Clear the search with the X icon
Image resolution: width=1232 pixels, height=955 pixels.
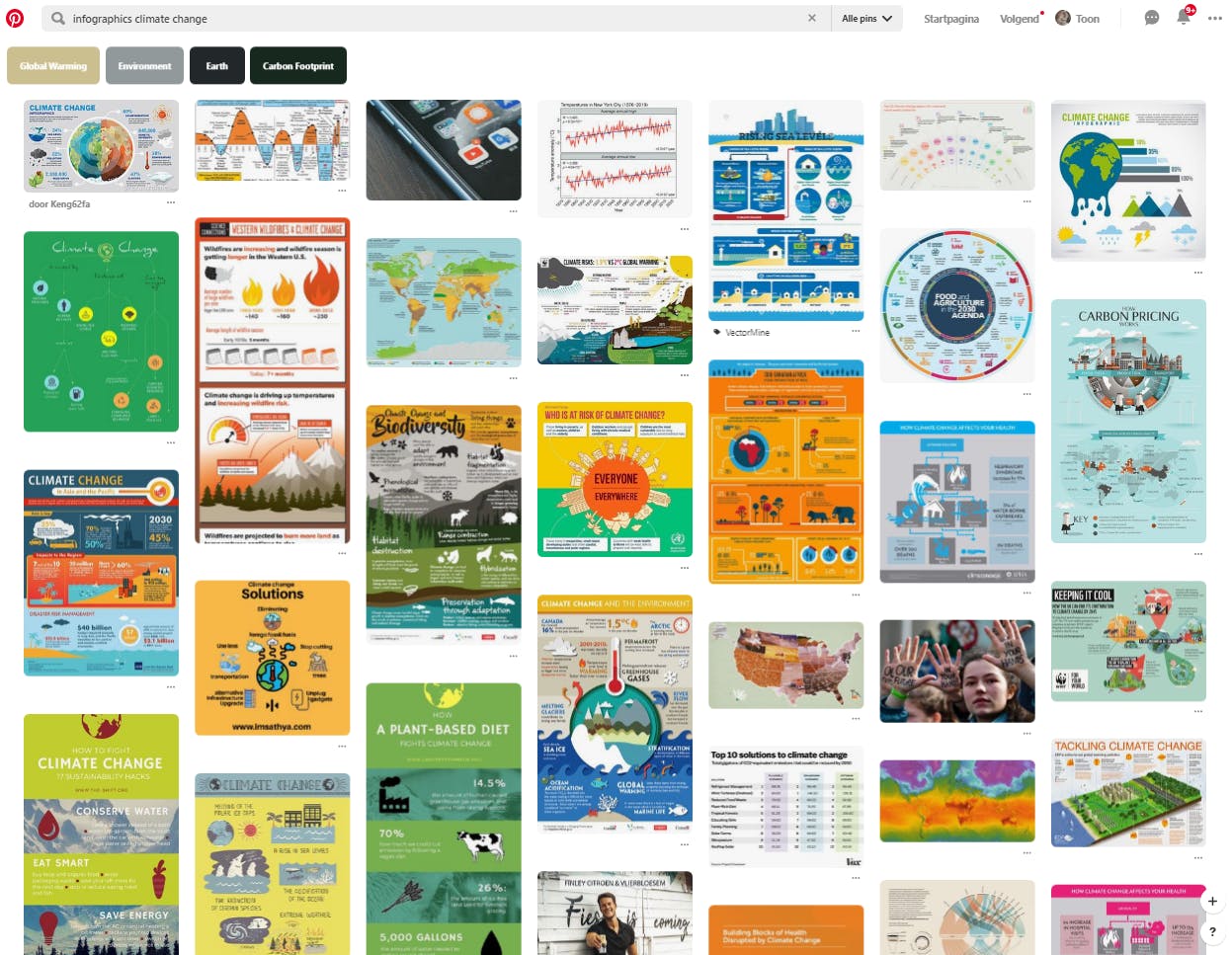tap(812, 18)
